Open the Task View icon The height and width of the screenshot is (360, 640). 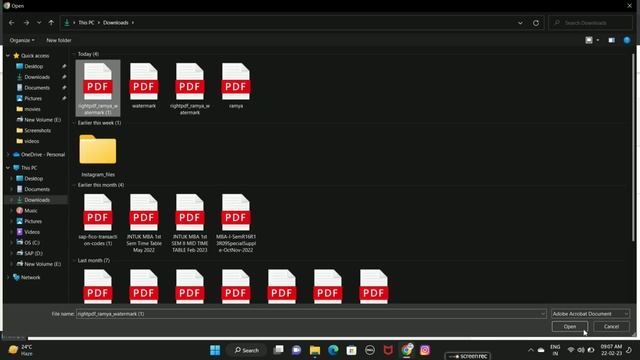click(x=278, y=350)
